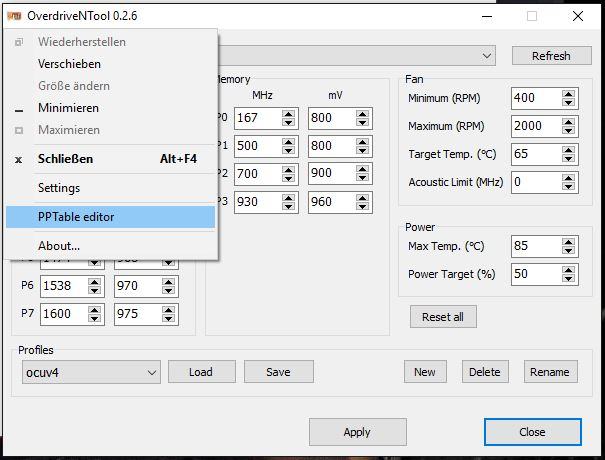Click the Close button at bottom
The width and height of the screenshot is (605, 460).
532,432
